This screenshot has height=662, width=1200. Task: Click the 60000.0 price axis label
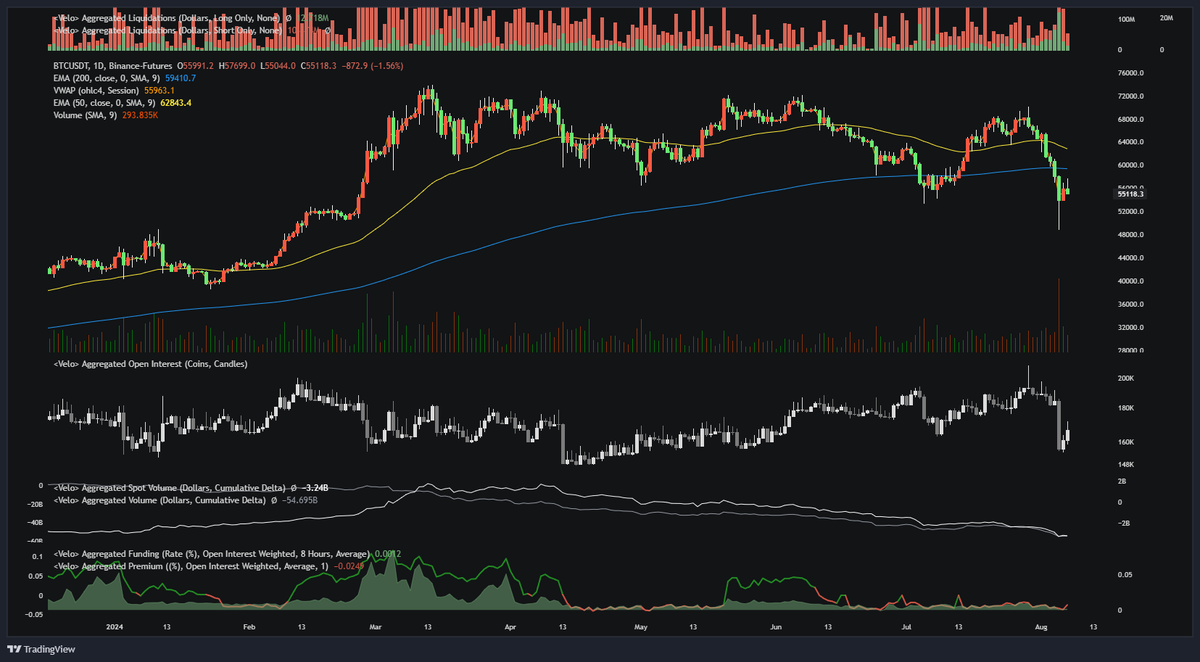[1131, 165]
